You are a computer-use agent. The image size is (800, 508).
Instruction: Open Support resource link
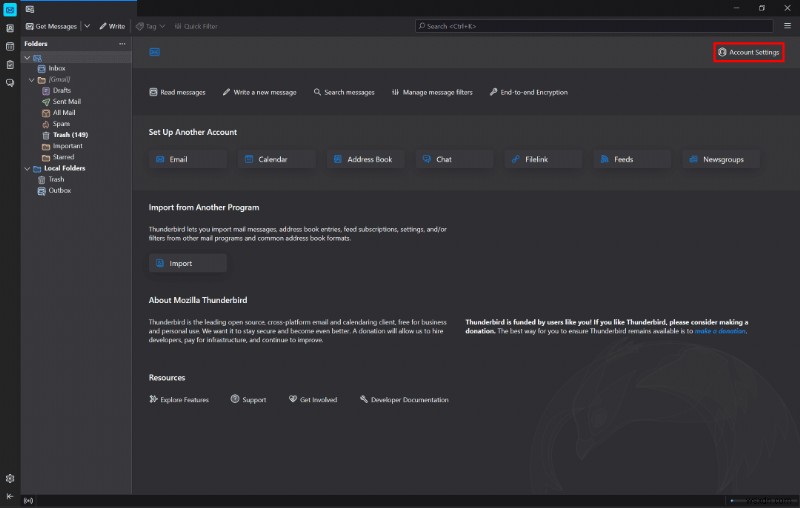coord(248,399)
